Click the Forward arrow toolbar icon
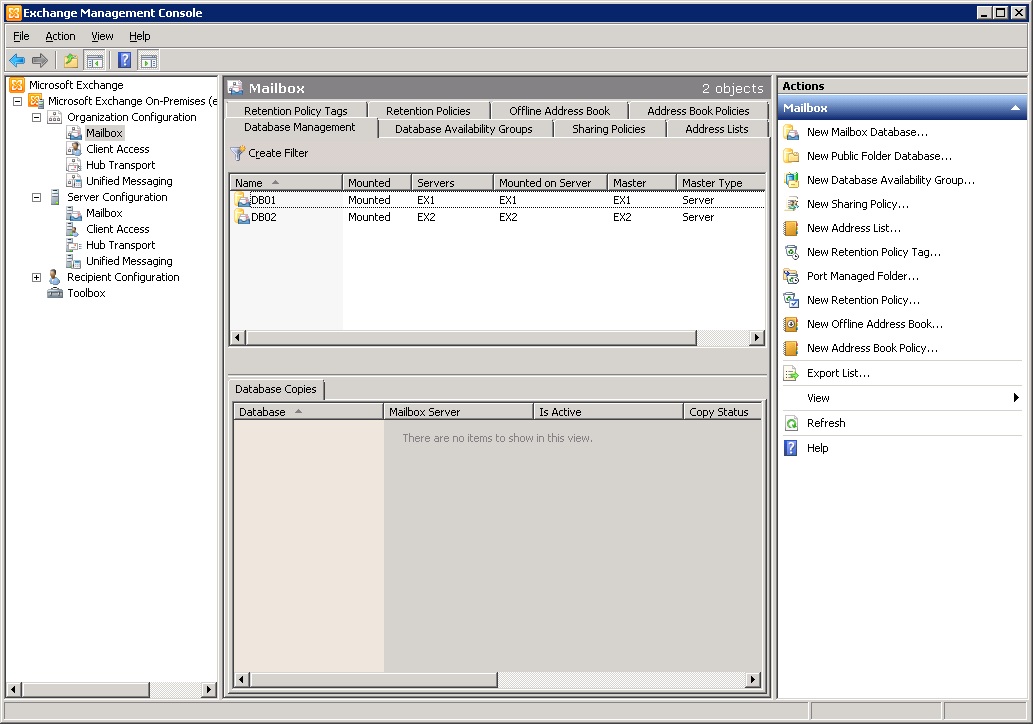This screenshot has height=724, width=1033. click(40, 61)
